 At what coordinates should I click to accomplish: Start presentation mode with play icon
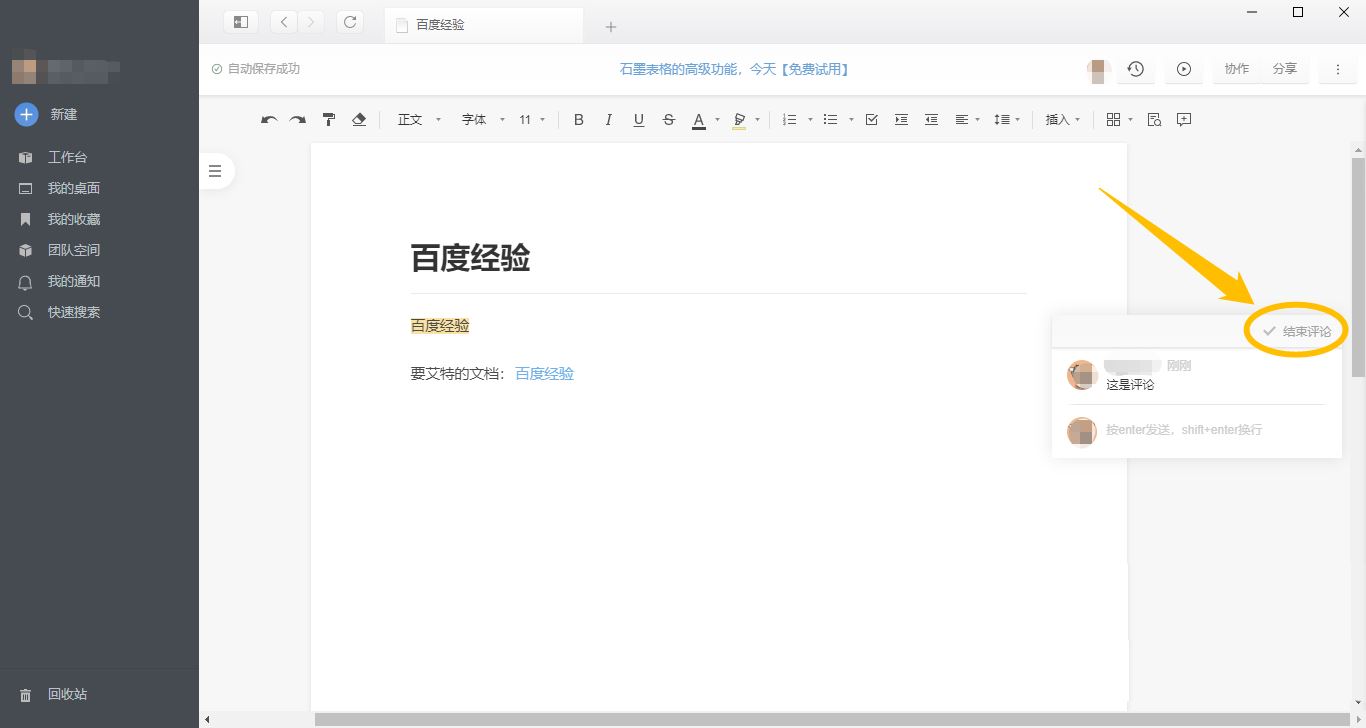1184,69
